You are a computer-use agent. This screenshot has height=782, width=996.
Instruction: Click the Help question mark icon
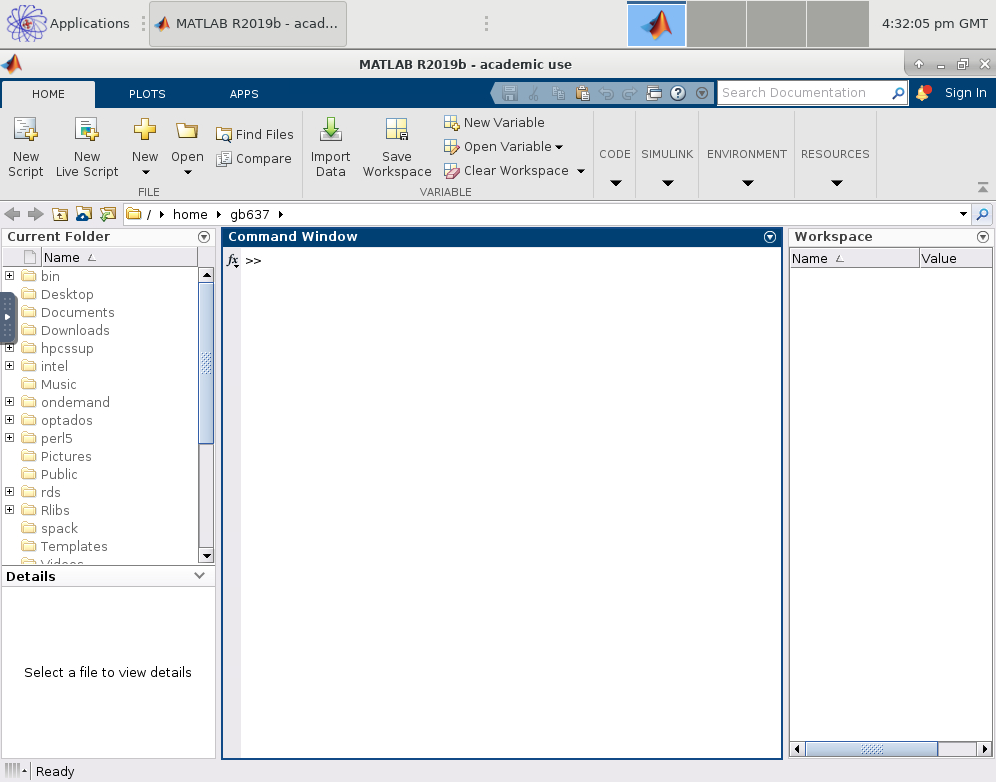678,93
